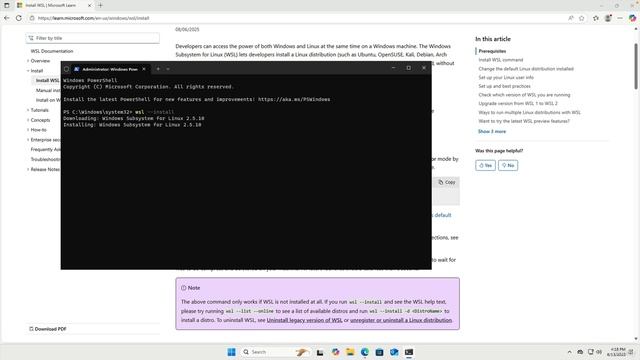The image size is (640, 360).
Task: Go to Upgrade version from WSL 1 to WSL 2
Action: [518, 103]
